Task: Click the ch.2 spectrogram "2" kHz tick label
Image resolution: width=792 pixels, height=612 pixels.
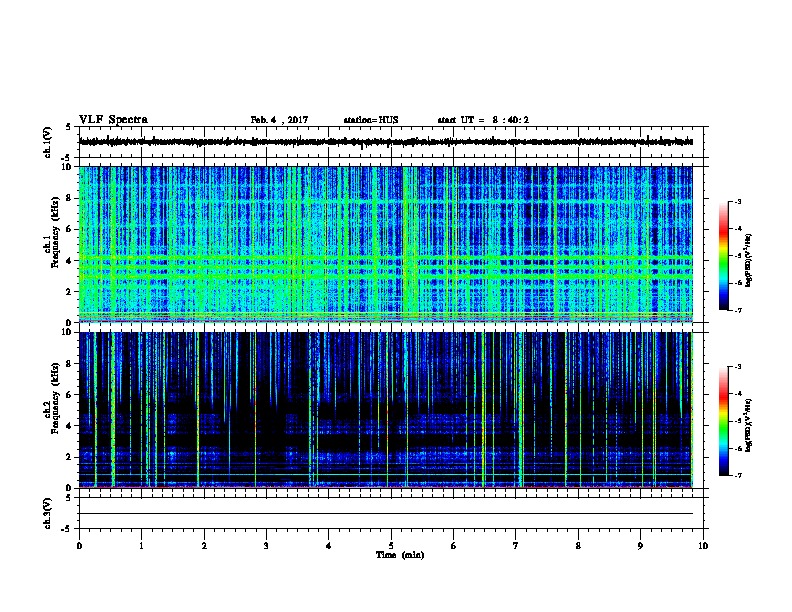Action: (x=70, y=457)
